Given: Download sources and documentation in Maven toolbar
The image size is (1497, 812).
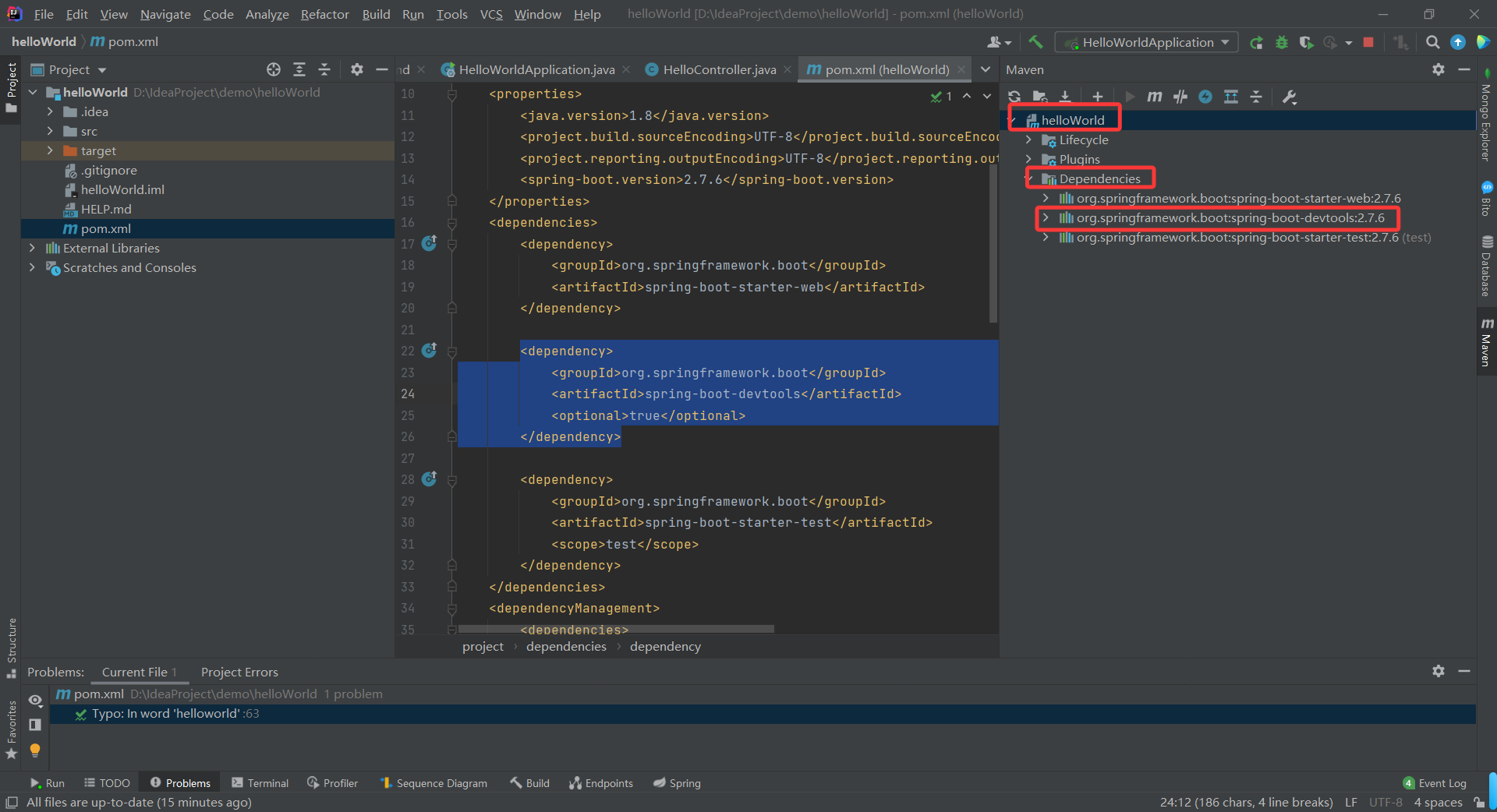Looking at the screenshot, I should pyautogui.click(x=1065, y=97).
